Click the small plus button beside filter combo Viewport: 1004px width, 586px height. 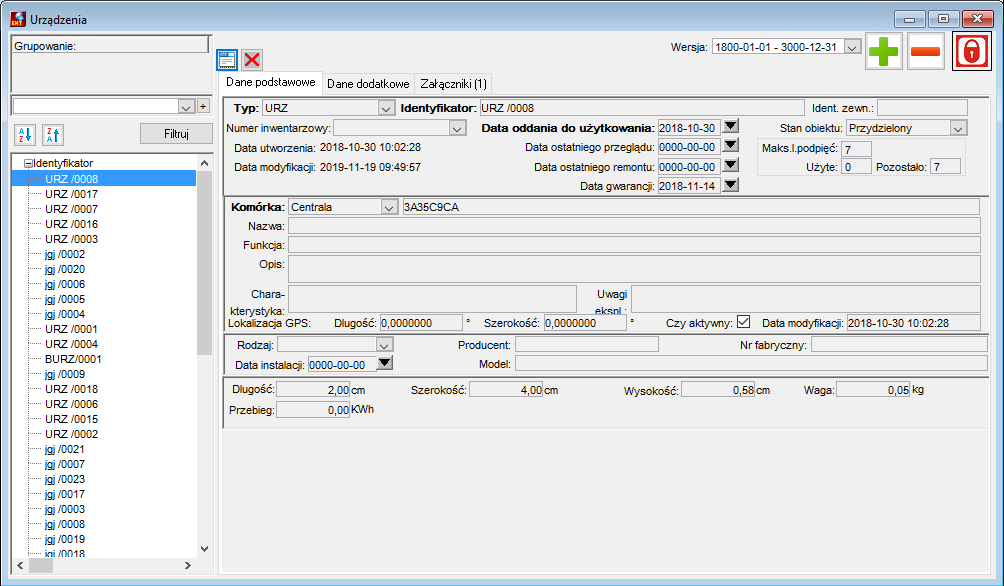pos(203,106)
